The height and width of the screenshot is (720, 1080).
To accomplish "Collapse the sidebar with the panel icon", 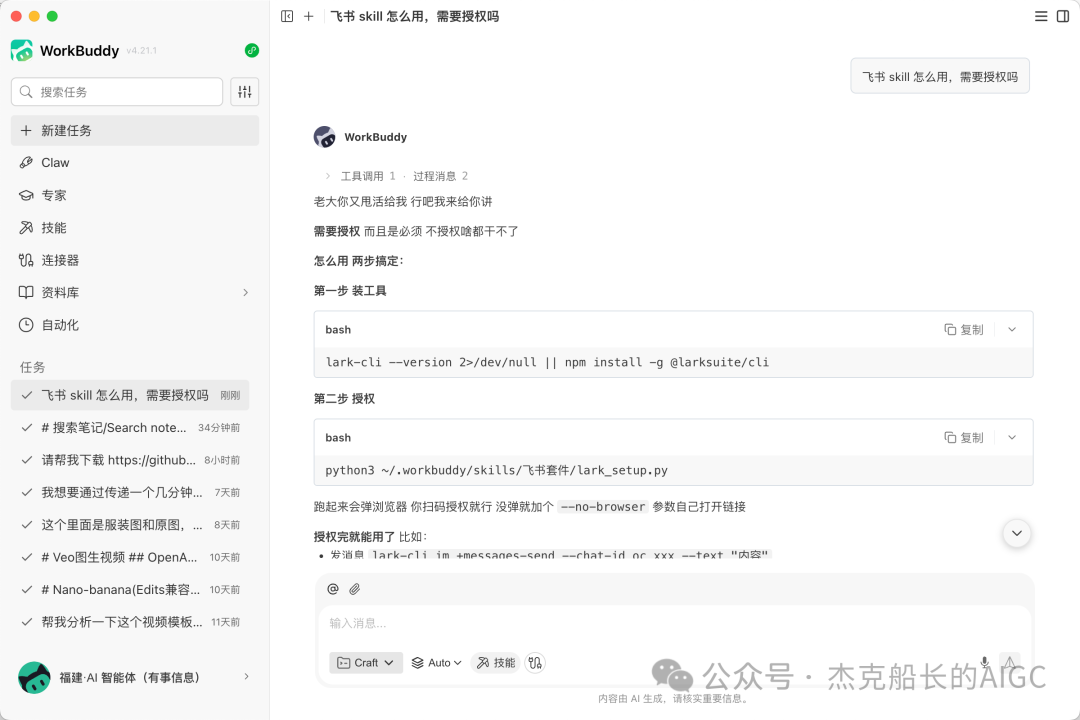I will [x=287, y=16].
